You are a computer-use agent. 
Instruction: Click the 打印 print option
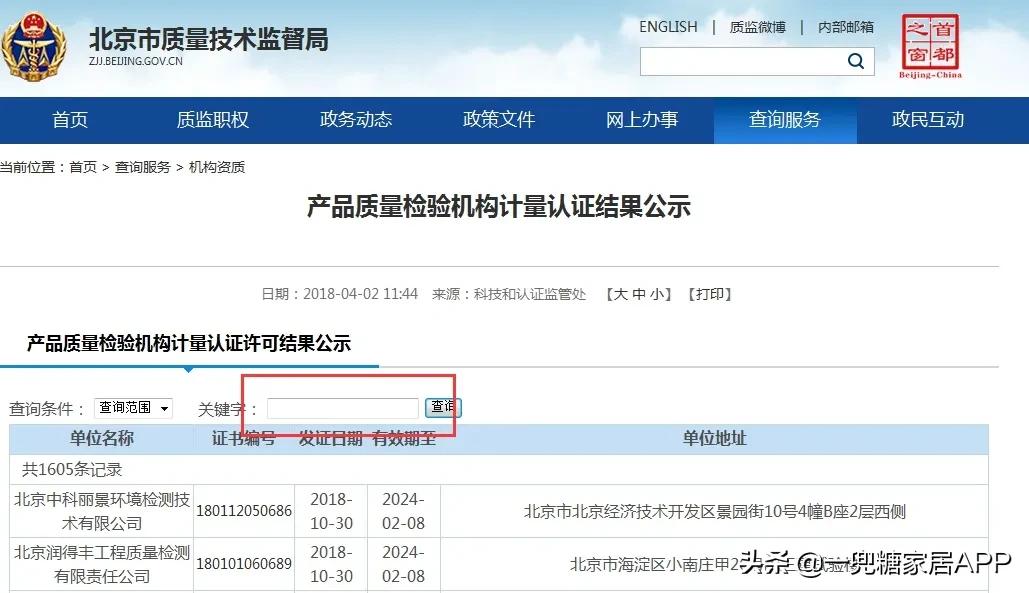click(710, 294)
